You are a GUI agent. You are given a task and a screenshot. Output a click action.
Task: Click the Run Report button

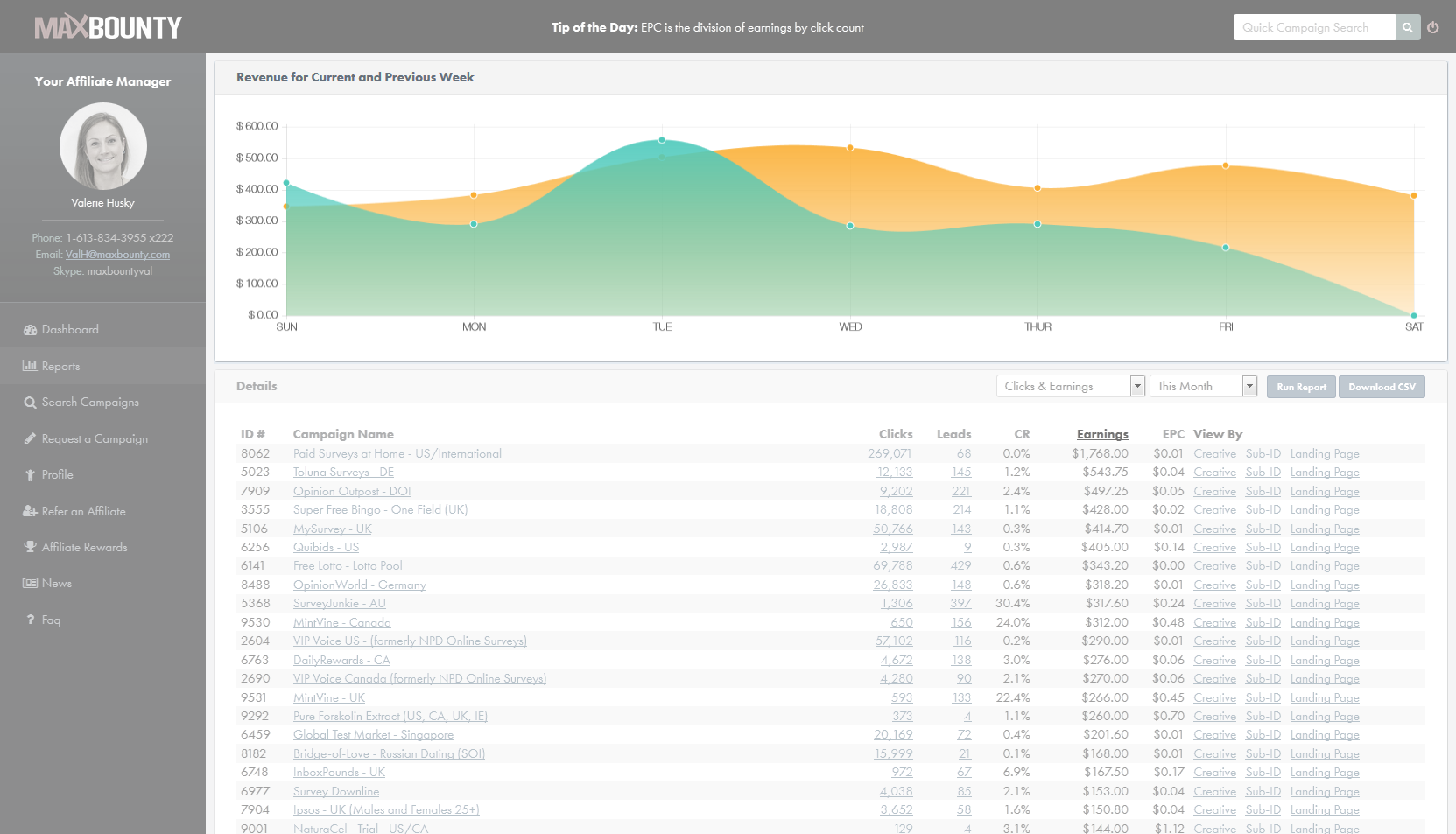[x=1301, y=387]
